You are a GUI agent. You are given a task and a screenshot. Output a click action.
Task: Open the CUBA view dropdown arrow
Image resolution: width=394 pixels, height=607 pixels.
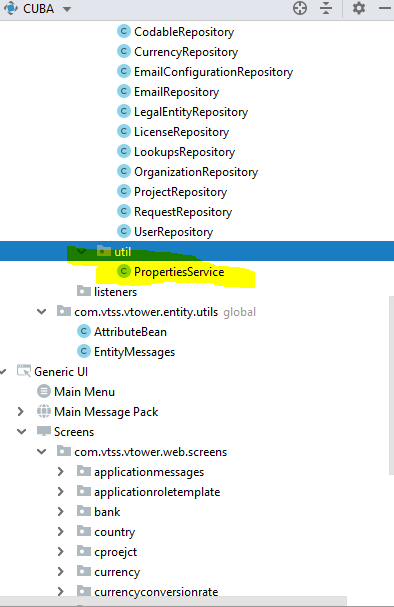coord(67,9)
